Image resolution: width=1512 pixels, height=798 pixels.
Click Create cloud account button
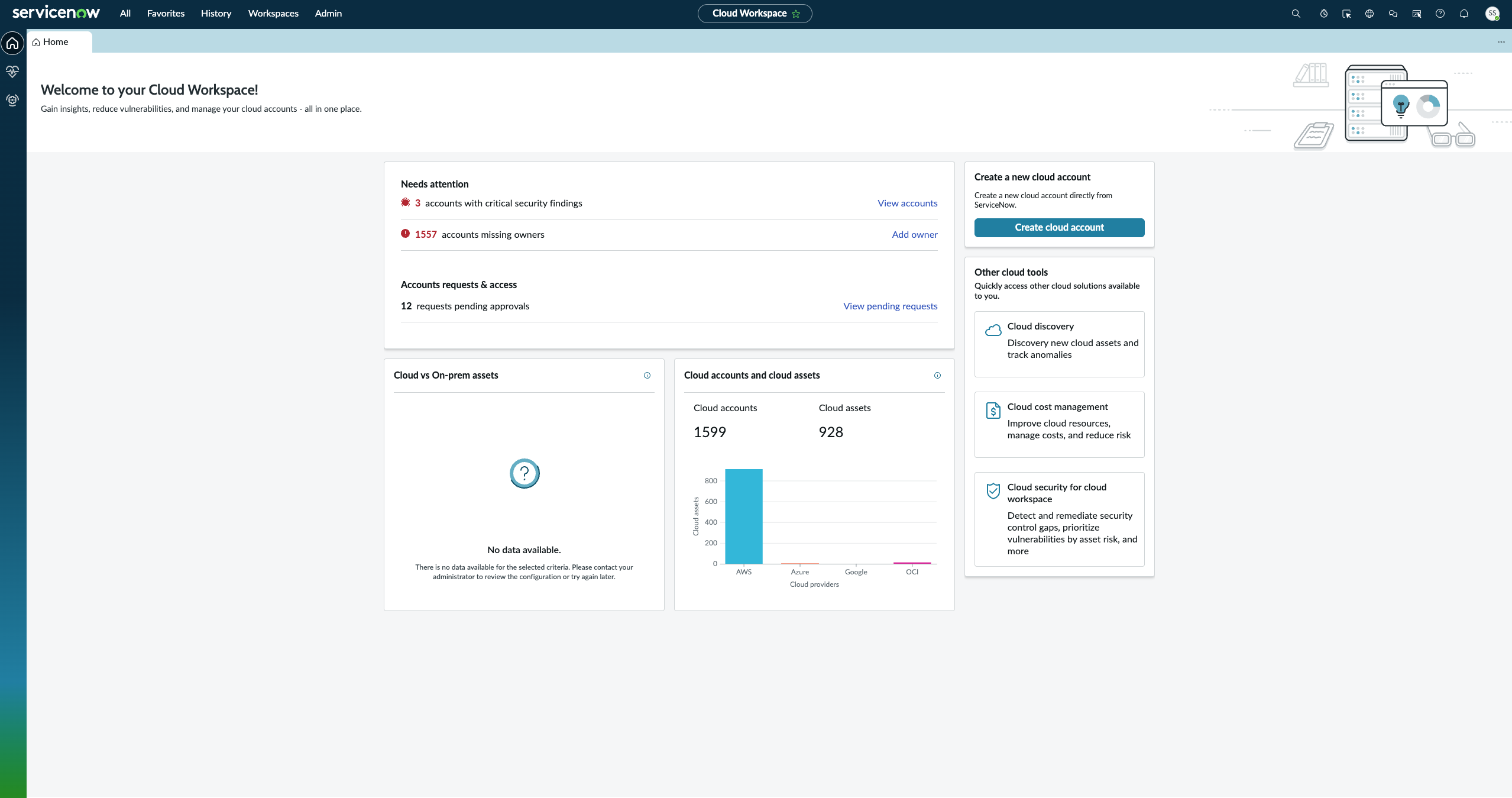1059,228
